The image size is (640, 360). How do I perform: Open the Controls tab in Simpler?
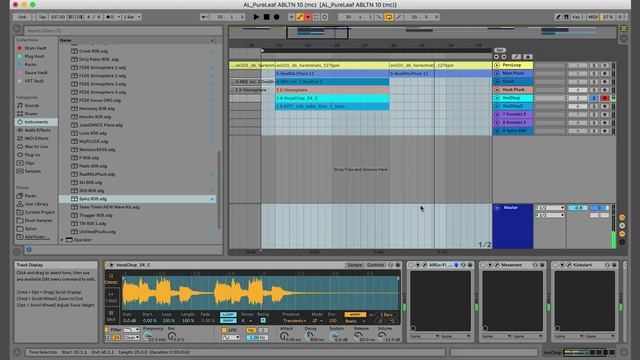point(376,265)
